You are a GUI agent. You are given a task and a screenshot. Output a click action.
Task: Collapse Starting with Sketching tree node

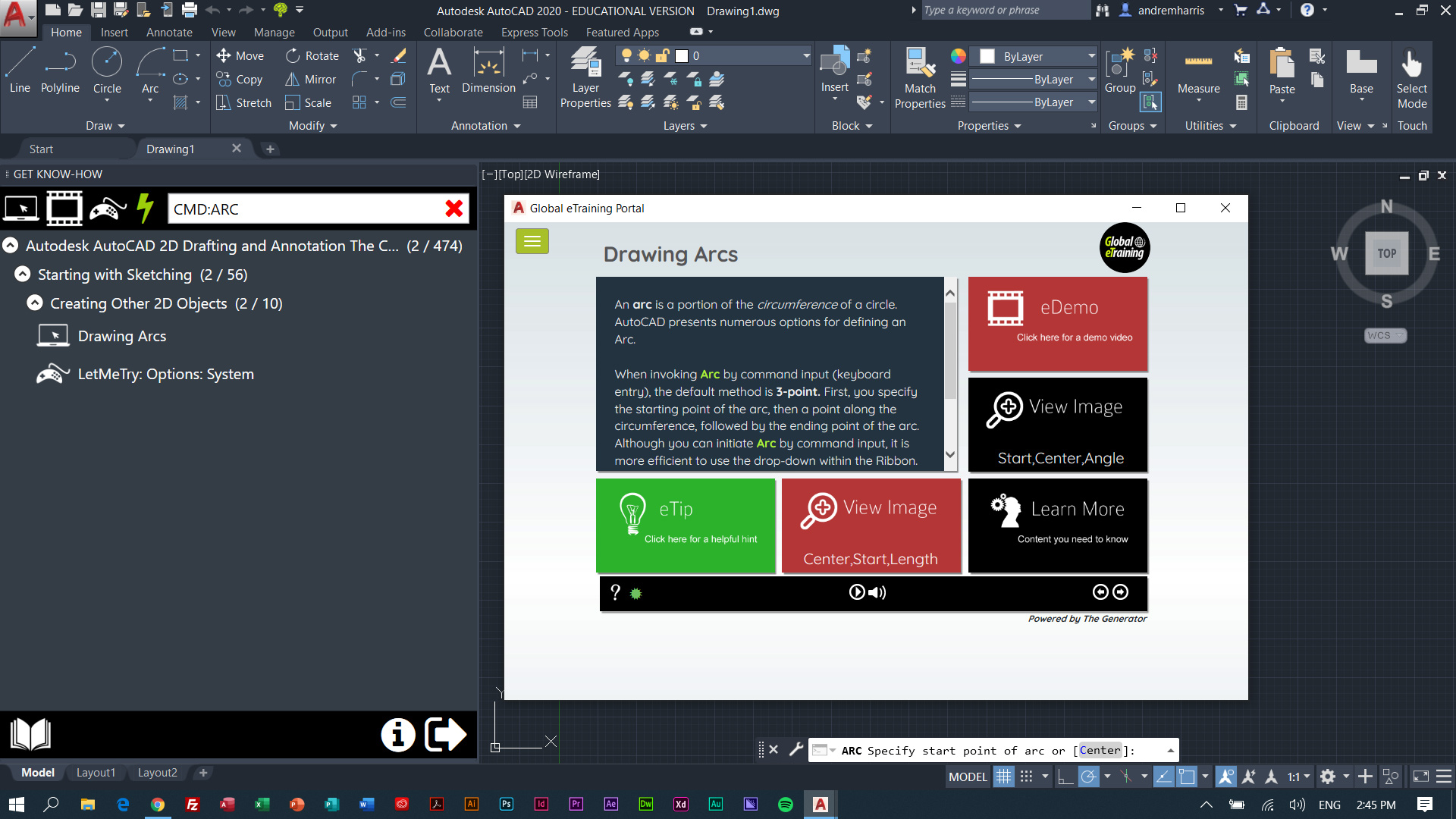(23, 275)
